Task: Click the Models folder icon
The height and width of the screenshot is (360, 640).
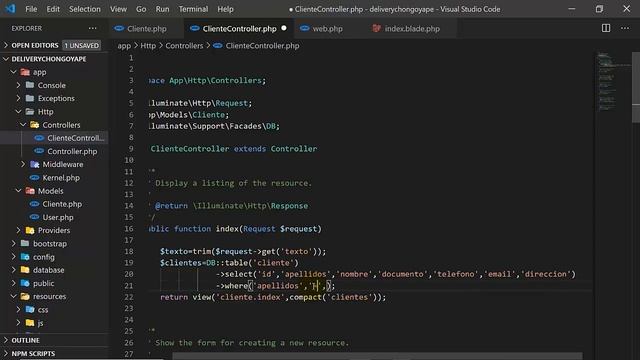Action: tap(30, 191)
